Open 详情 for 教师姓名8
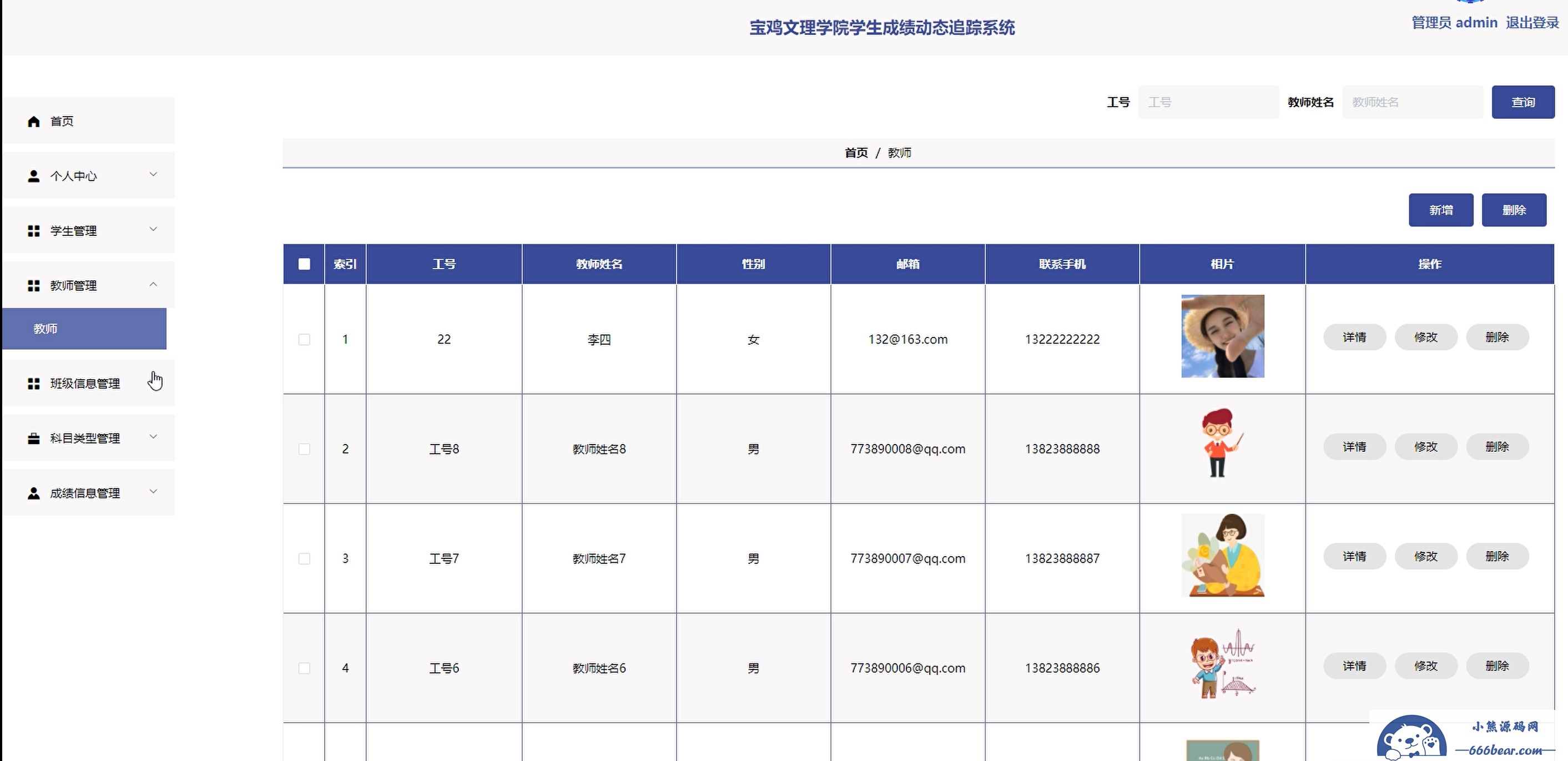 (1354, 447)
